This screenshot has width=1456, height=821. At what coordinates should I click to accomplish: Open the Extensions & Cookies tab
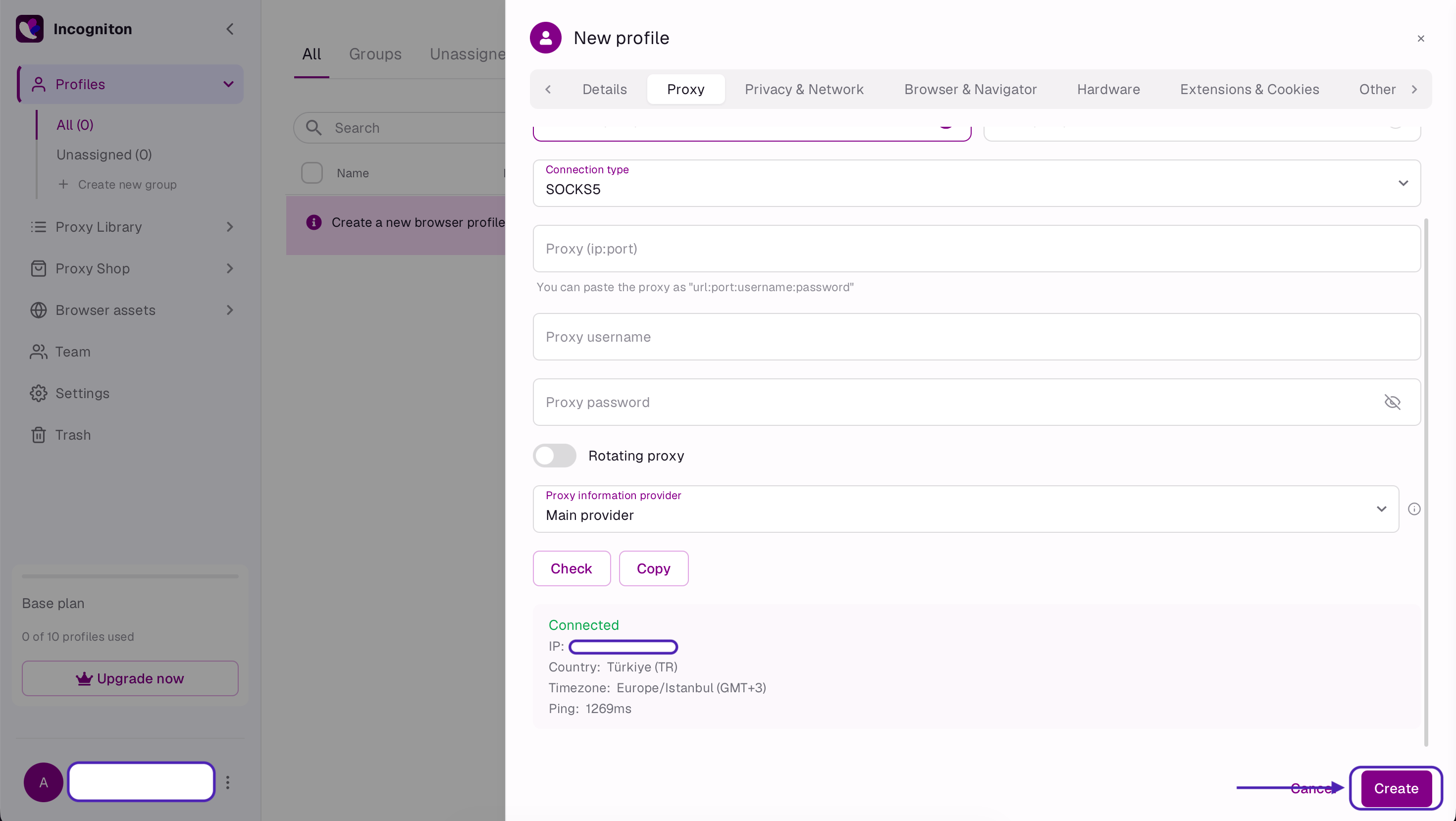1249,89
